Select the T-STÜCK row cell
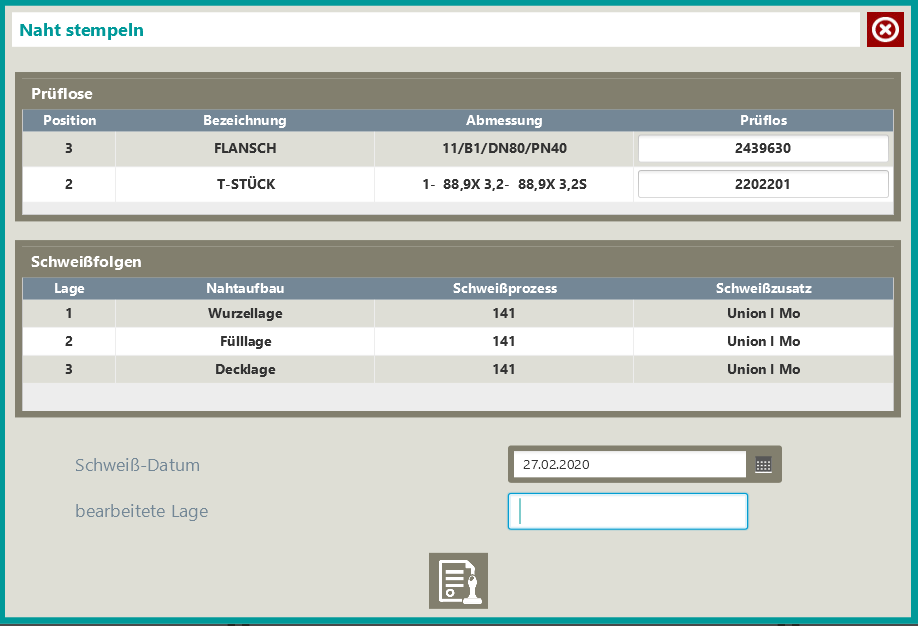The height and width of the screenshot is (626, 918). click(x=245, y=184)
